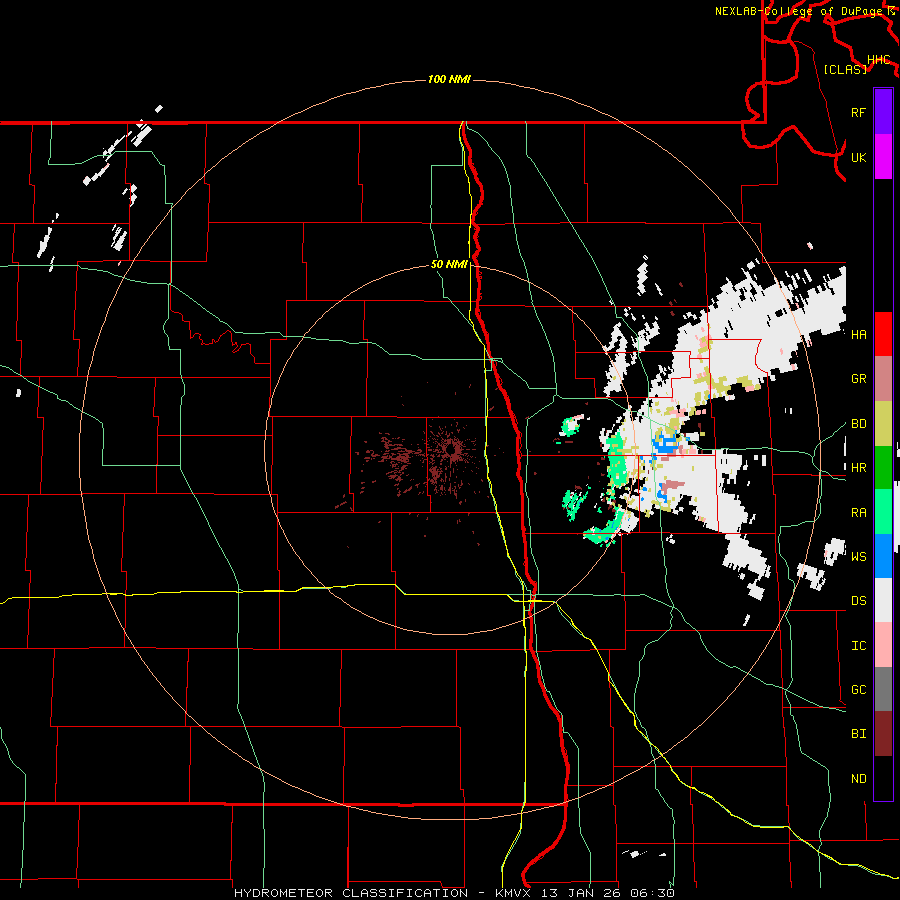Click the red HA swatch in the legend
900x900 pixels.
tap(883, 334)
